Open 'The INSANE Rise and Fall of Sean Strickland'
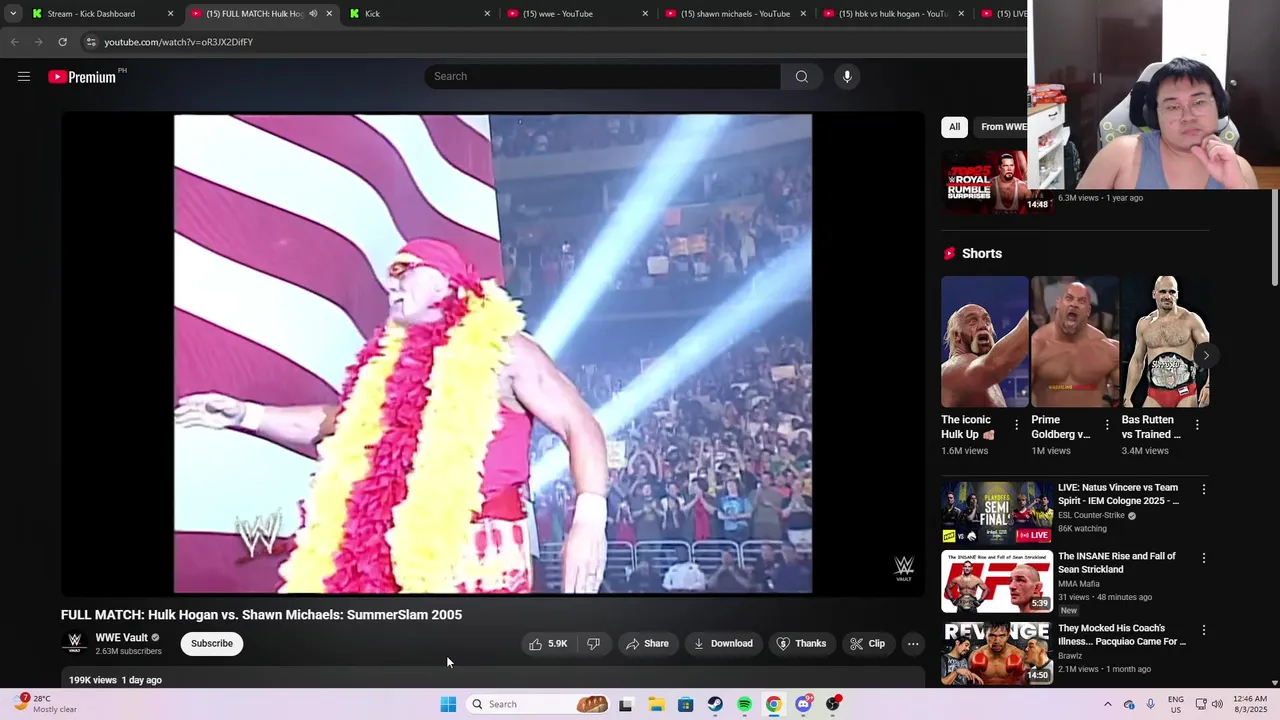 pos(1117,562)
